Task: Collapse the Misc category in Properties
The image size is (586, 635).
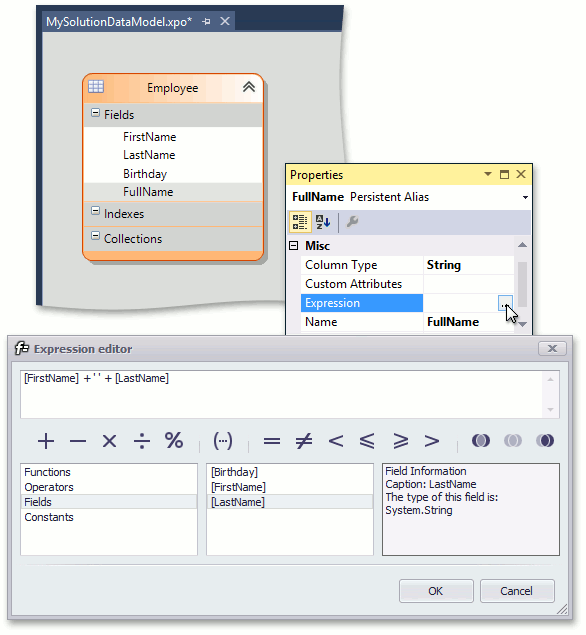Action: [294, 245]
